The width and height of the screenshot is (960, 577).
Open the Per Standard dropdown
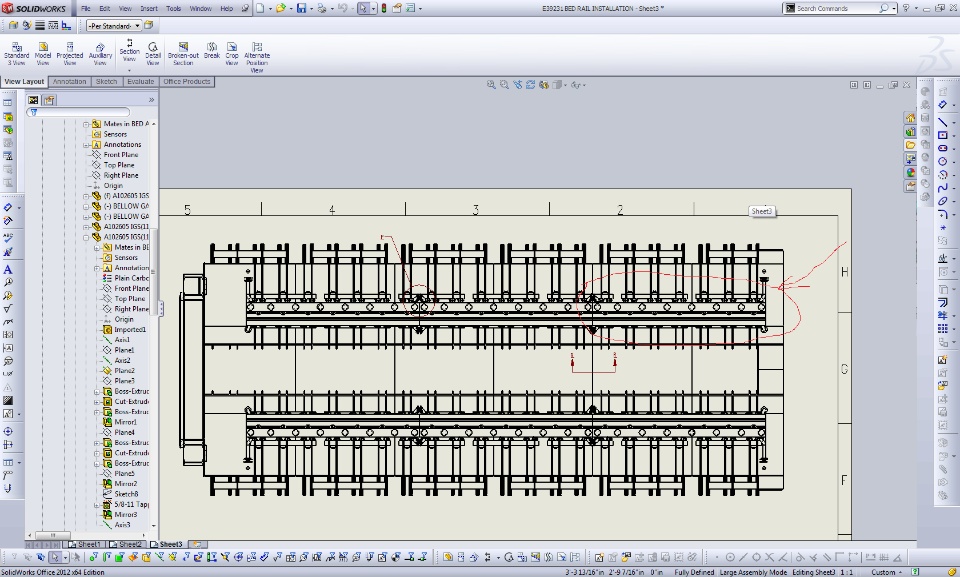[x=111, y=25]
